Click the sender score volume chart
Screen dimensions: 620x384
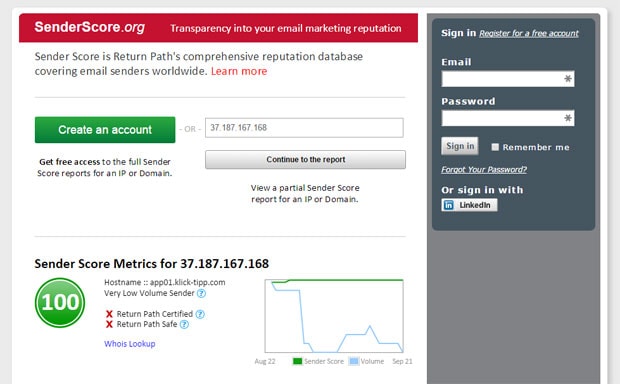(334, 316)
